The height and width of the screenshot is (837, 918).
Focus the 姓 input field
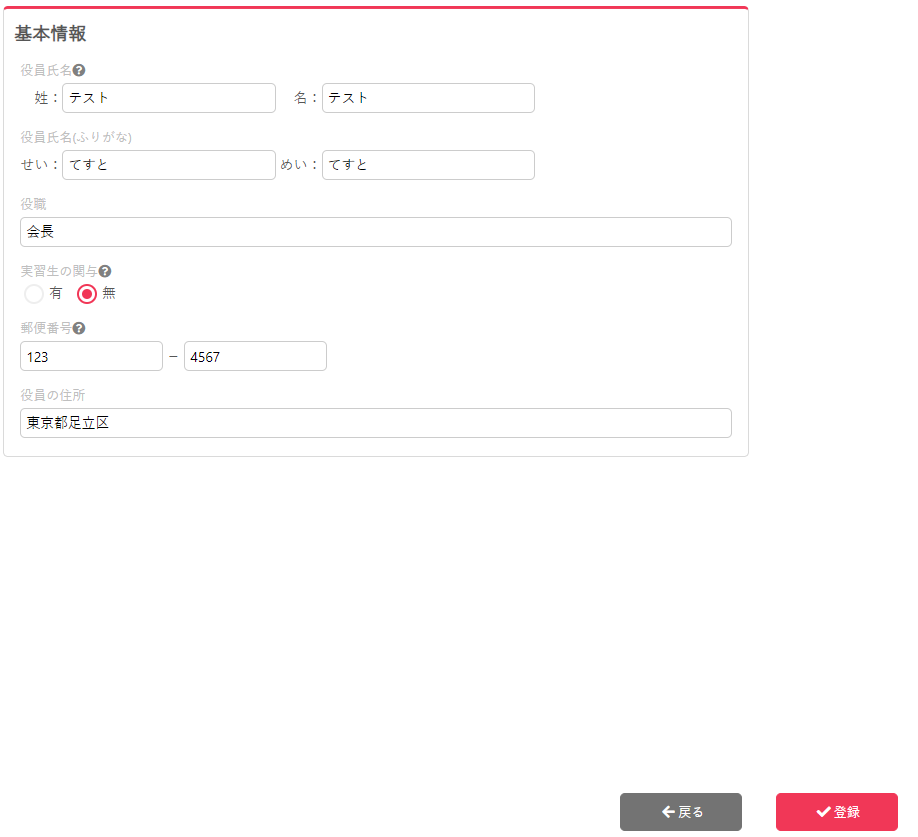point(168,98)
